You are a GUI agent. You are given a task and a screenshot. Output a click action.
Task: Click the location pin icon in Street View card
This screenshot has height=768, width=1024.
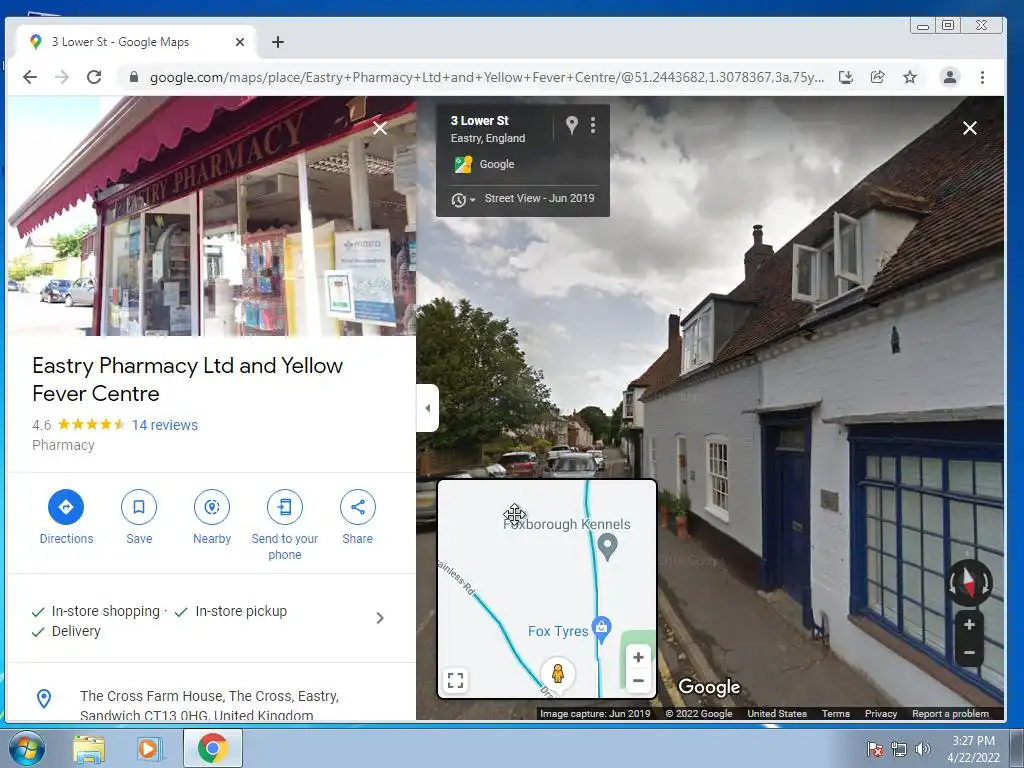(x=571, y=125)
